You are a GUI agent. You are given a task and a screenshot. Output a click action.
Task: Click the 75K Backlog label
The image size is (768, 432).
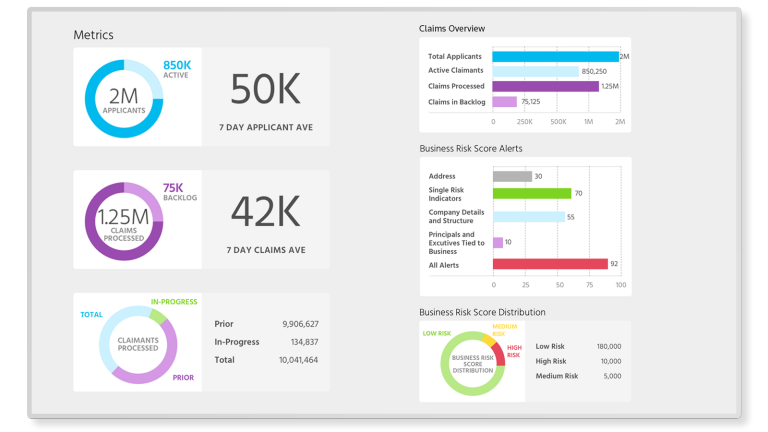180,191
